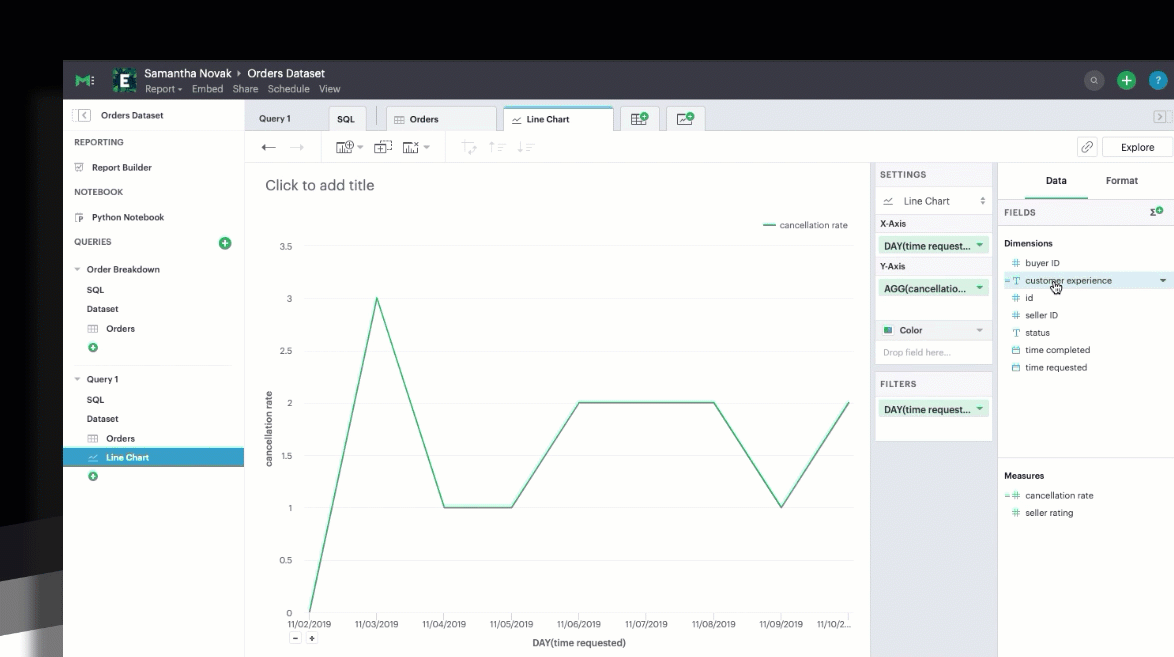Click the help question mark icon
The image size is (1174, 657).
pos(1158,80)
